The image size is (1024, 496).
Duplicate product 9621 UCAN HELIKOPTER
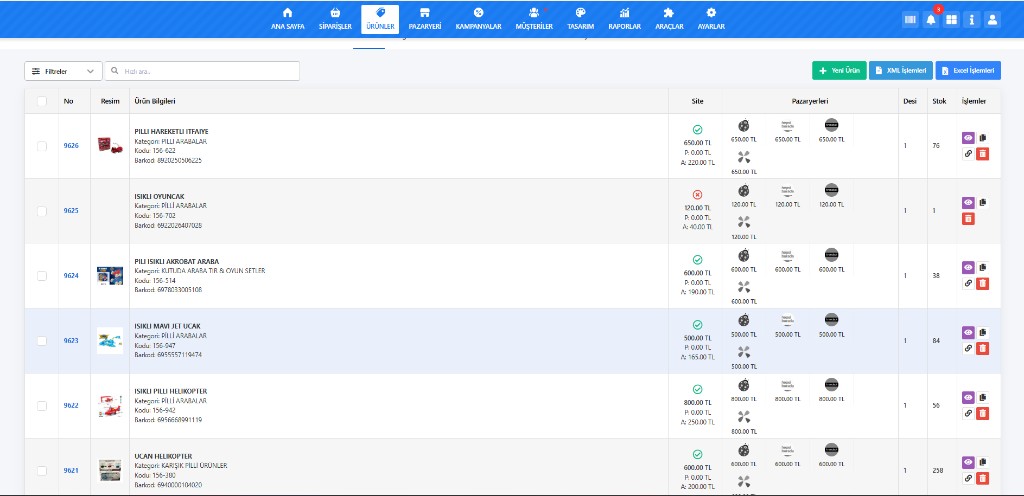pos(984,462)
